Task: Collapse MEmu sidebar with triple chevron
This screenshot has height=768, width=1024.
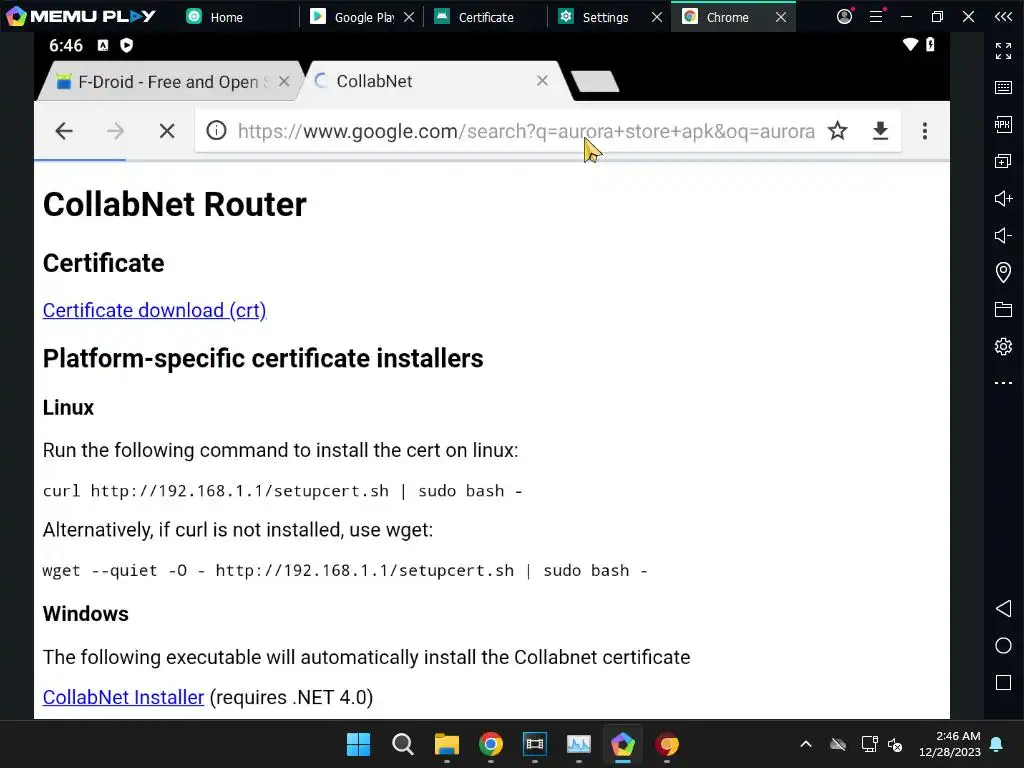Action: [x=1003, y=16]
